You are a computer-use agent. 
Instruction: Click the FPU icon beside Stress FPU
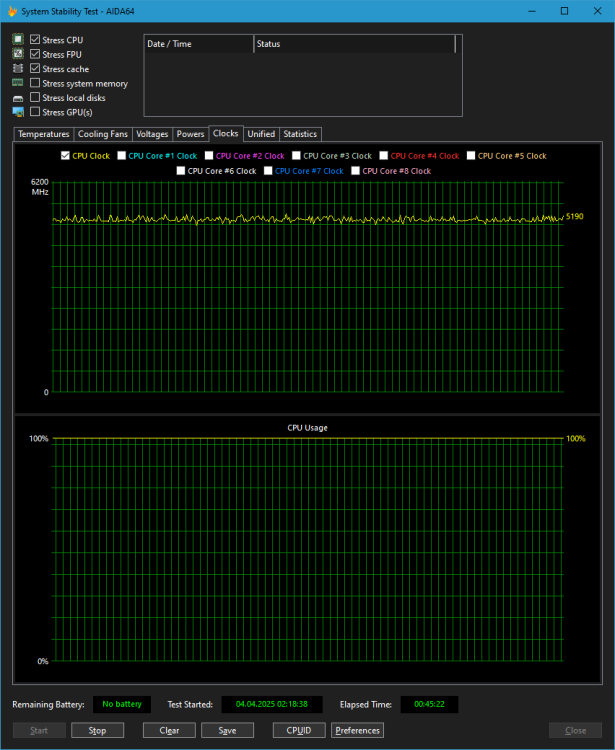click(18, 54)
